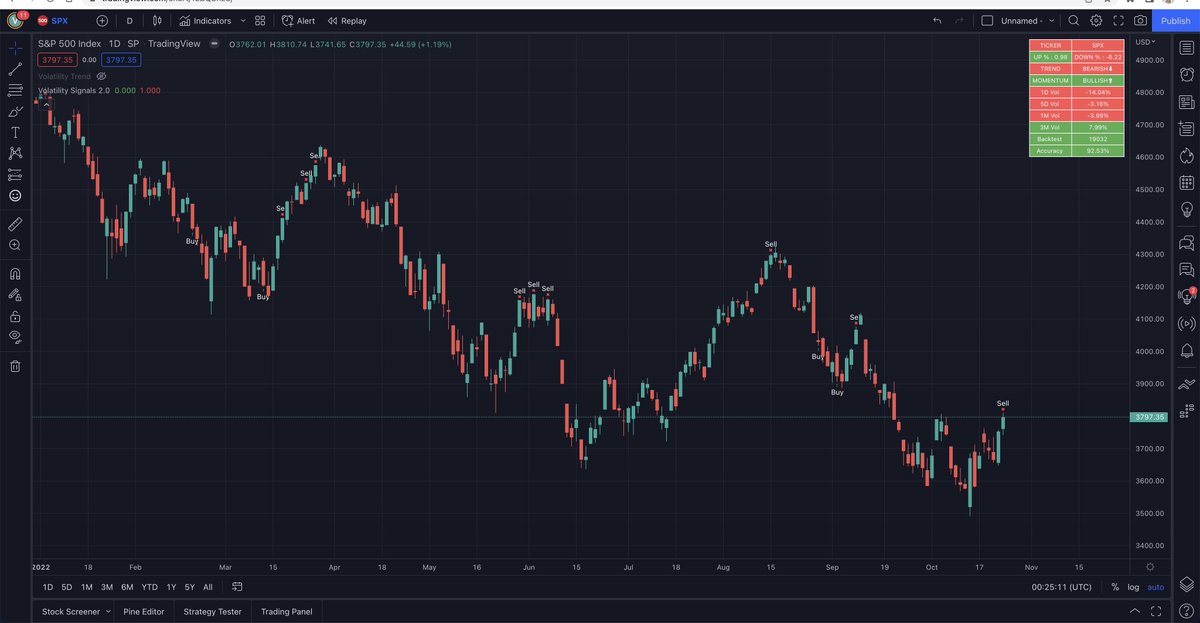Activate the zoom in tool
This screenshot has height=623, width=1200.
[x=15, y=245]
